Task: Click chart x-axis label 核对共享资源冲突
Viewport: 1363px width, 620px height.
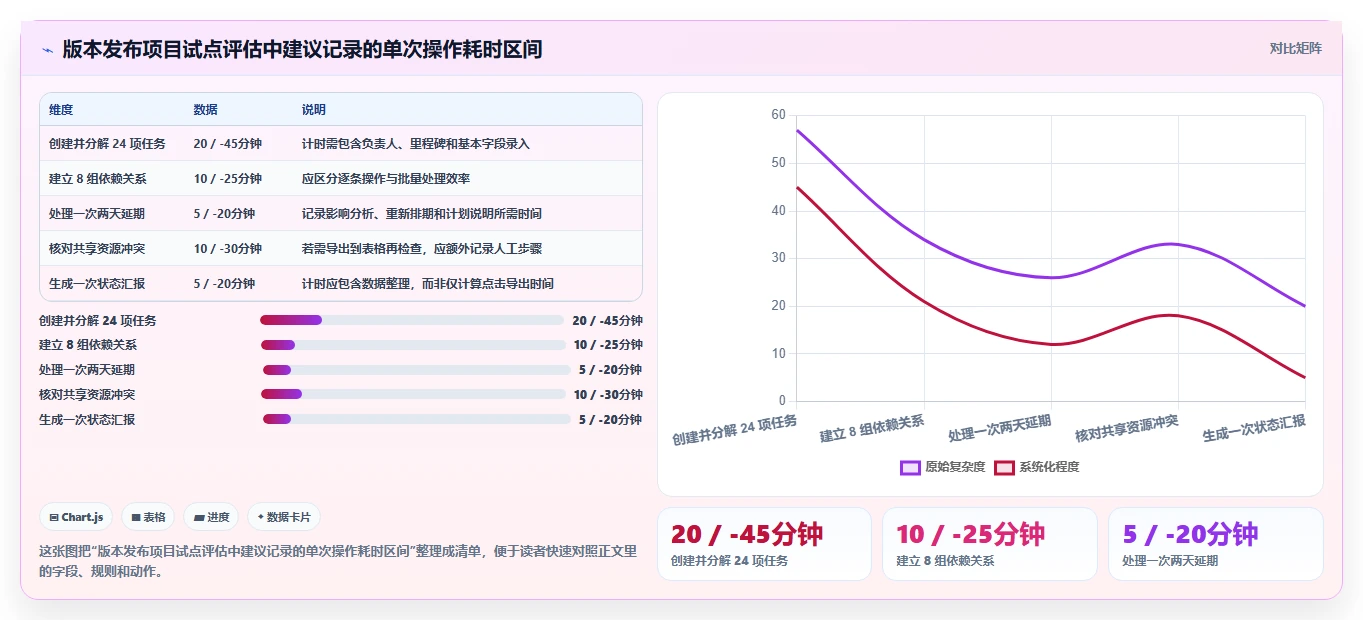Action: pos(1127,429)
